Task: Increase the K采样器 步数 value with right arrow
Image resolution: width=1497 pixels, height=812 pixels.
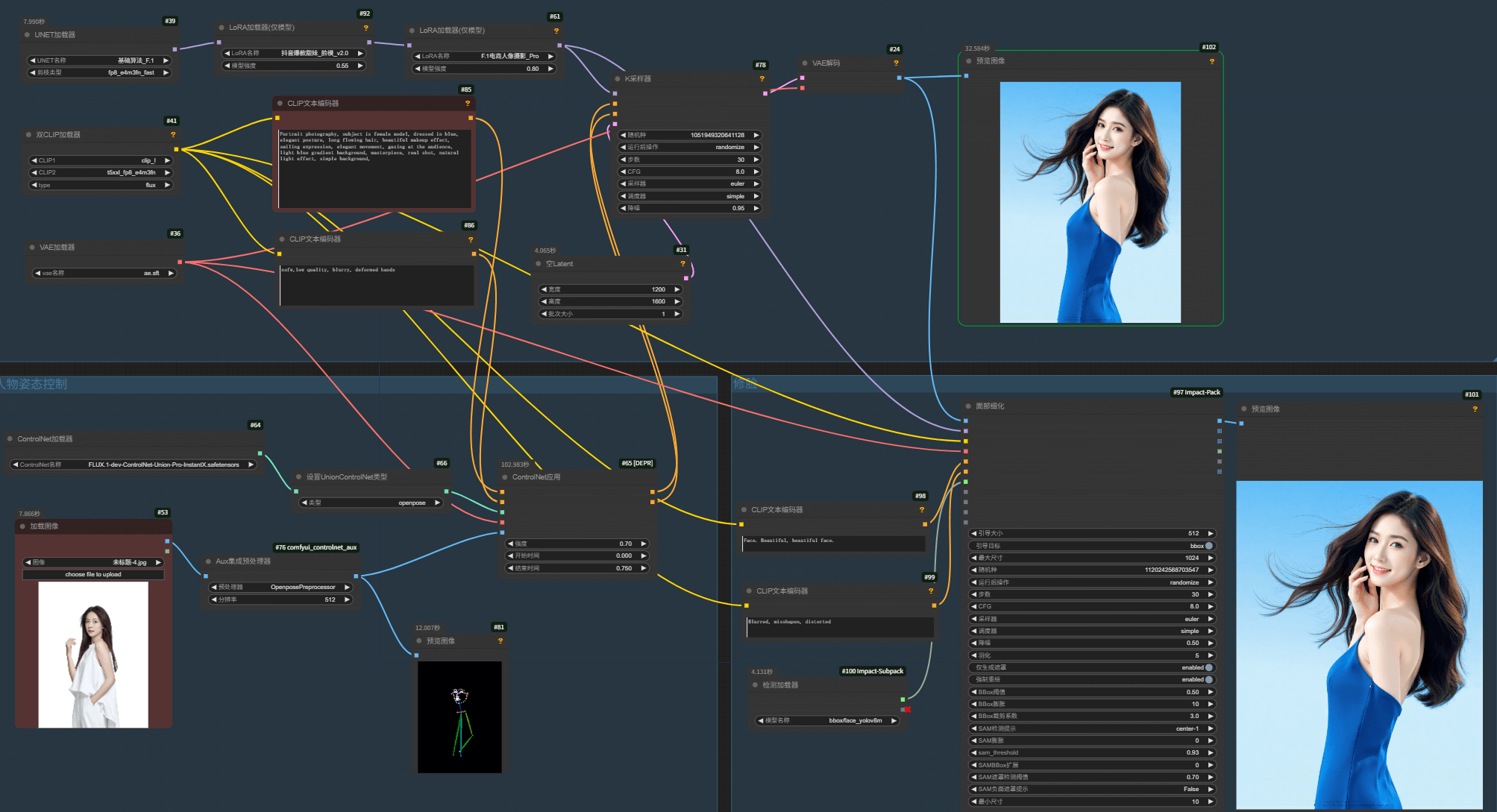Action: point(756,160)
